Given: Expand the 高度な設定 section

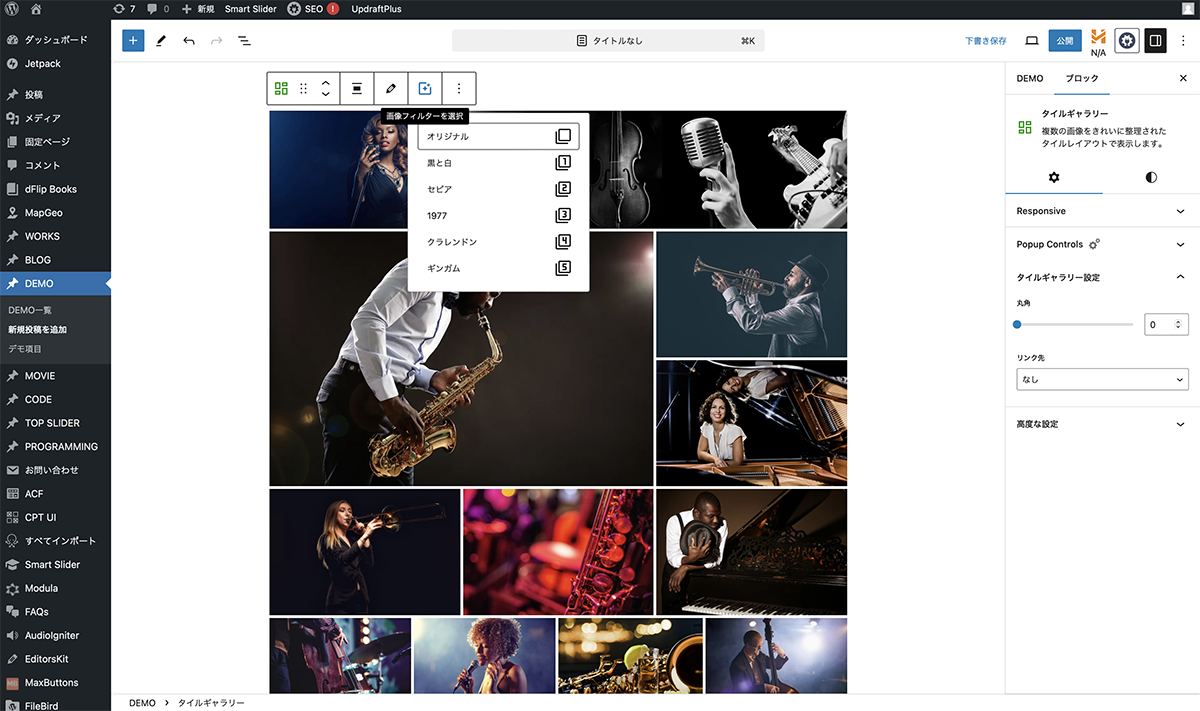Looking at the screenshot, I should 1101,424.
